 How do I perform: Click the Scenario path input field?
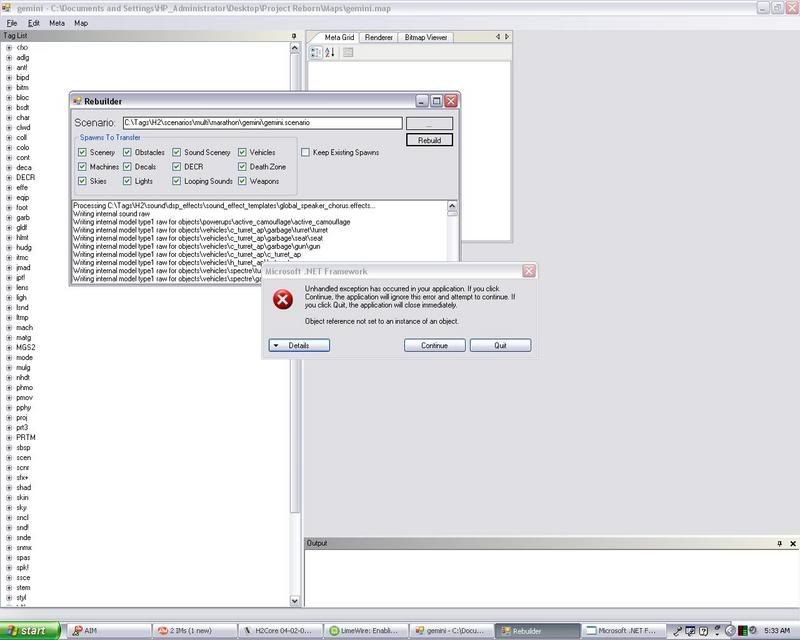(x=262, y=123)
